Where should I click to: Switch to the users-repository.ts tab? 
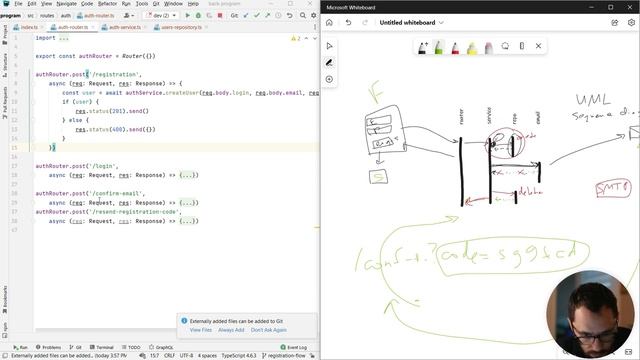[181, 27]
